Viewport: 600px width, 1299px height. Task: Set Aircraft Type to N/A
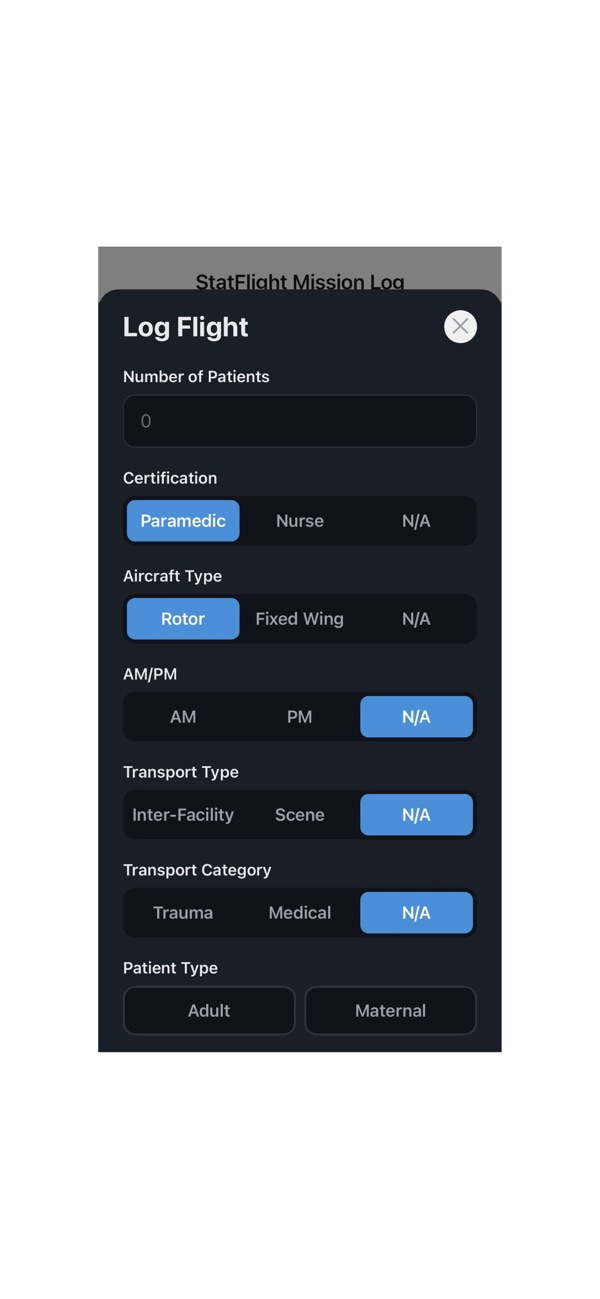pos(416,619)
